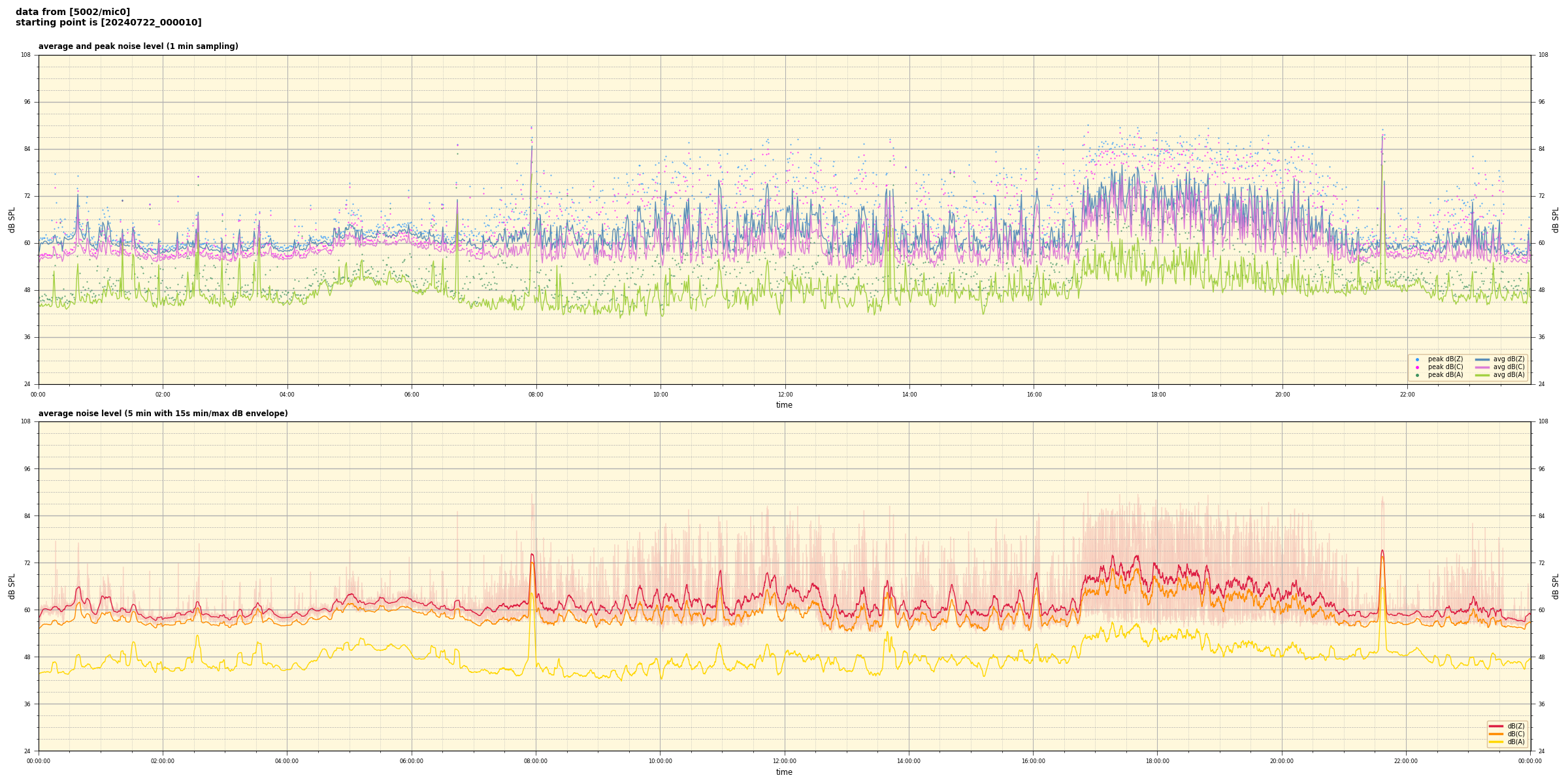The height and width of the screenshot is (784, 1568).
Task: Click the 'average and peak noise level' chart title
Action: click(x=138, y=46)
